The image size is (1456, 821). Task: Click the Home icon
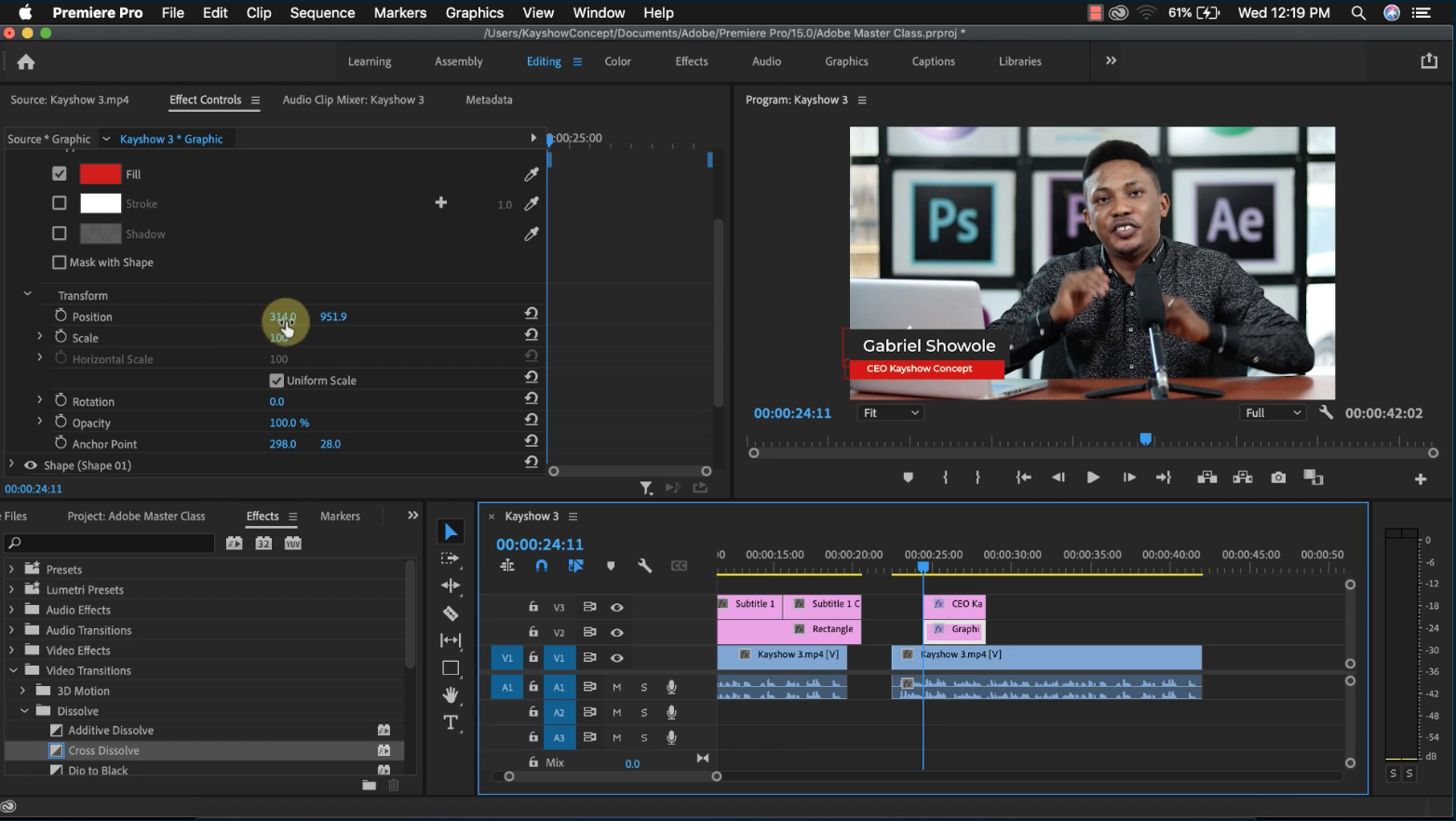[x=26, y=61]
